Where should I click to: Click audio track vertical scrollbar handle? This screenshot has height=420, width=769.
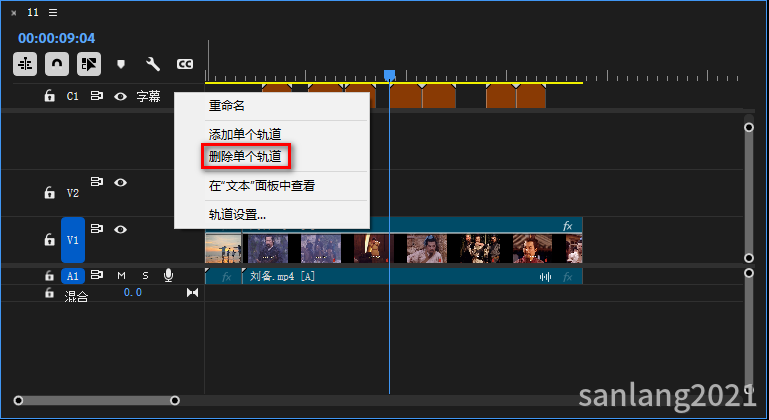[749, 273]
